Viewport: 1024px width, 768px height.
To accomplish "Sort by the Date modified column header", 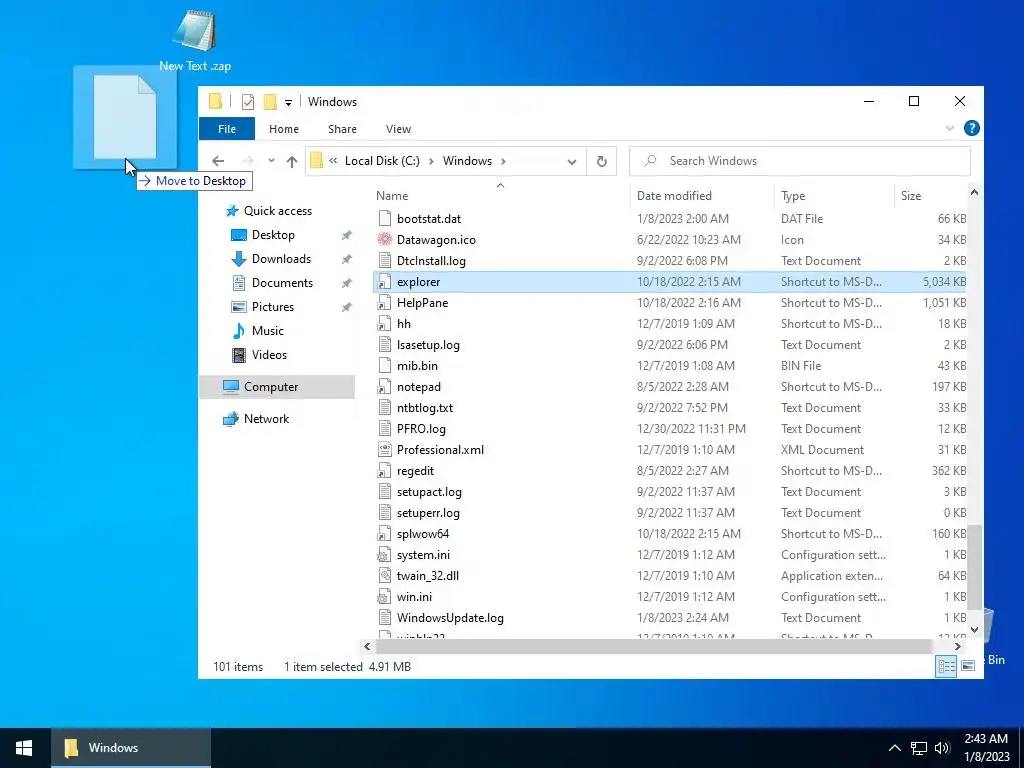I will click(x=674, y=195).
